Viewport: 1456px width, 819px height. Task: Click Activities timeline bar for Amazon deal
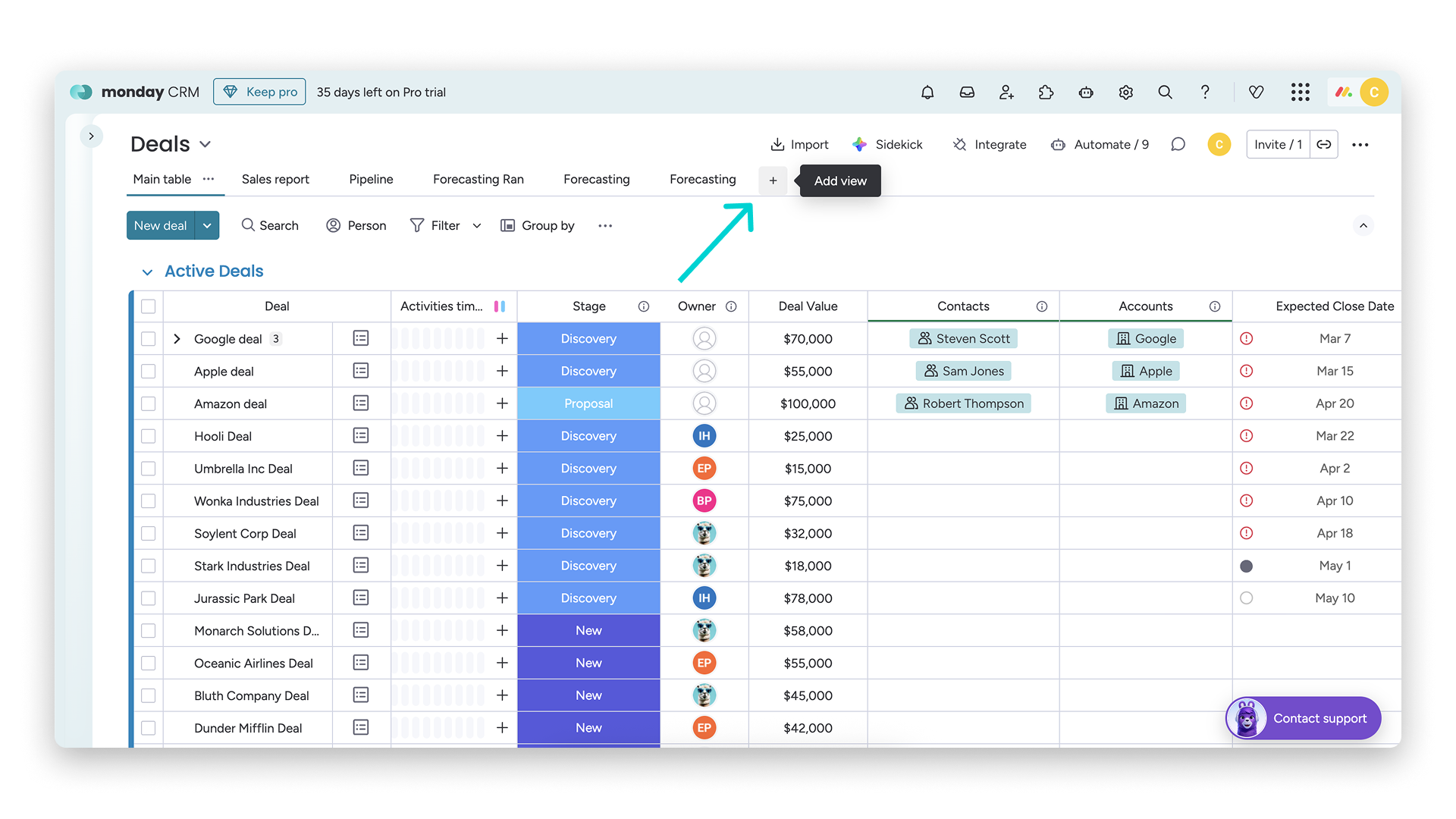pyautogui.click(x=438, y=403)
